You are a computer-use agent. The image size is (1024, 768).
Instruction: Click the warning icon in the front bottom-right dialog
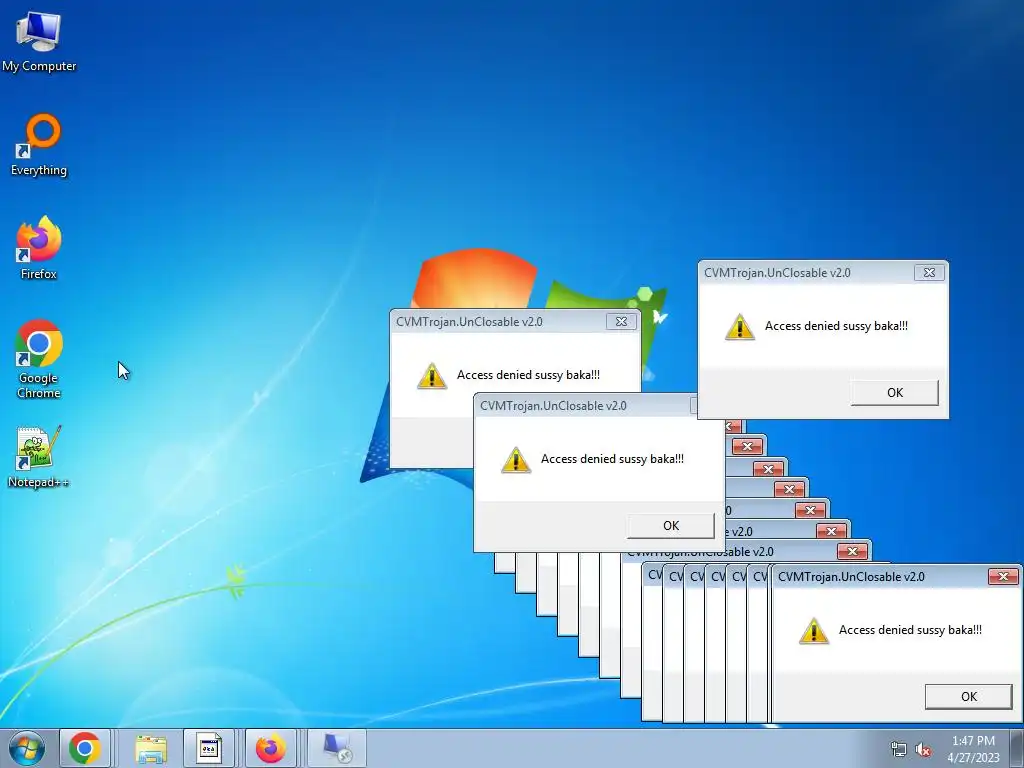pos(814,631)
